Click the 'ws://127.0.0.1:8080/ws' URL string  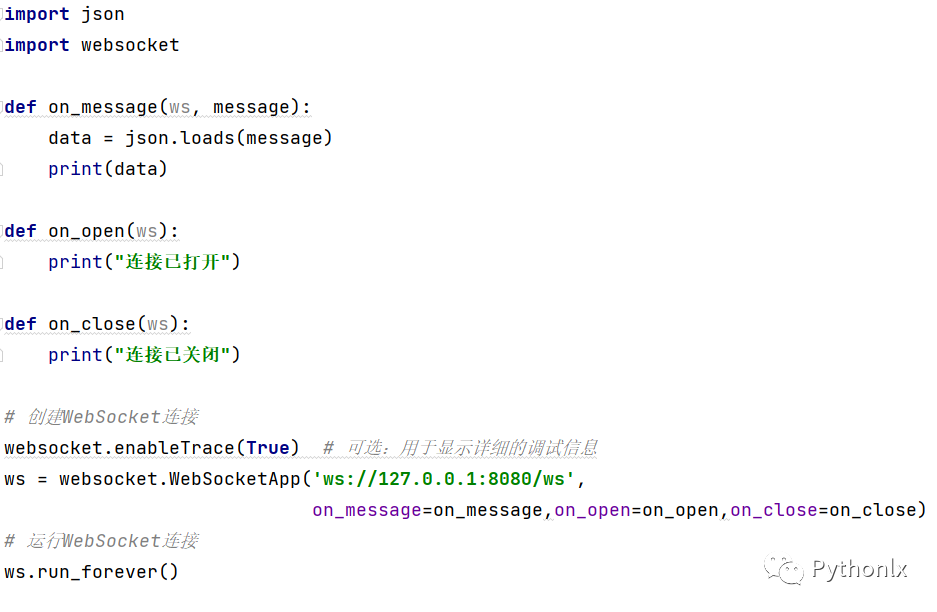click(x=443, y=479)
